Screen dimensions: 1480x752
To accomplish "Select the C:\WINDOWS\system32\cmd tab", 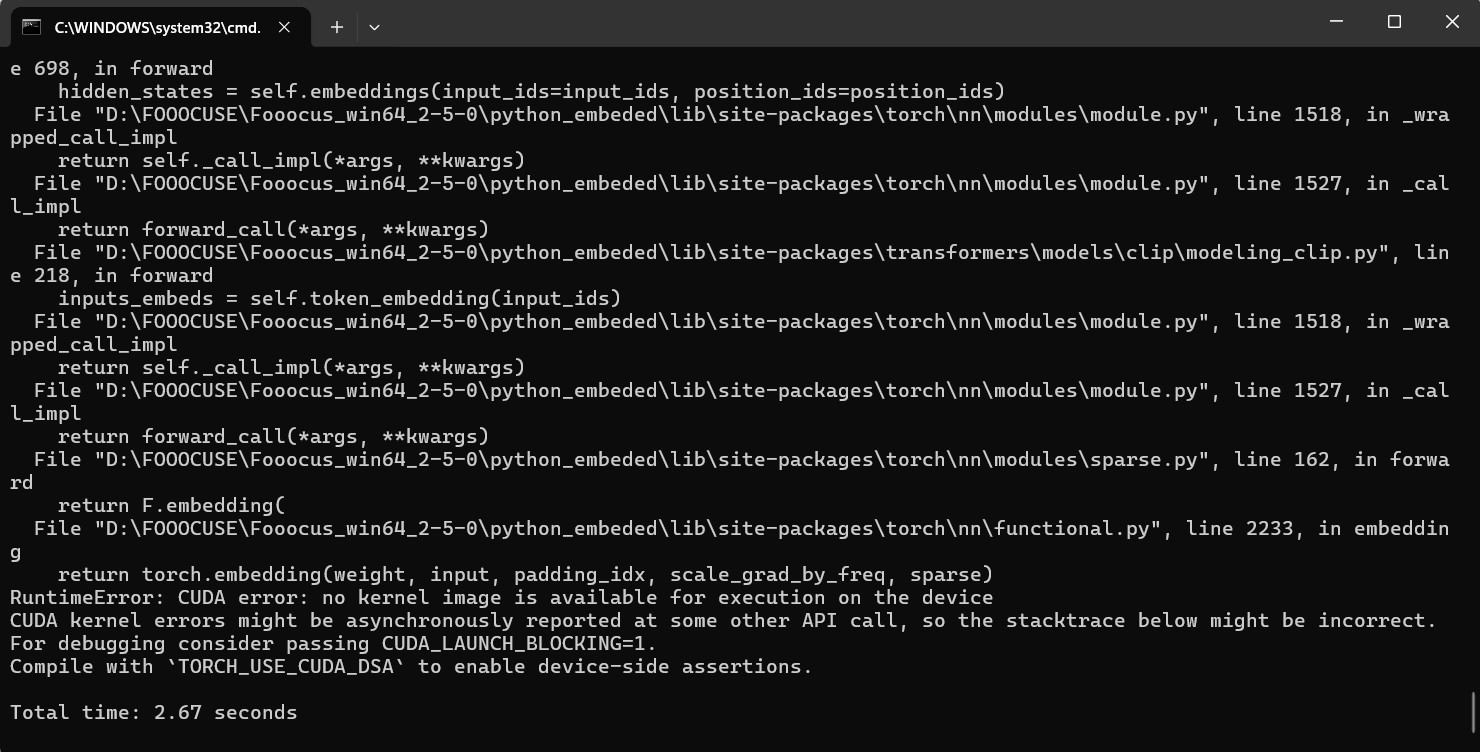I will pos(157,27).
